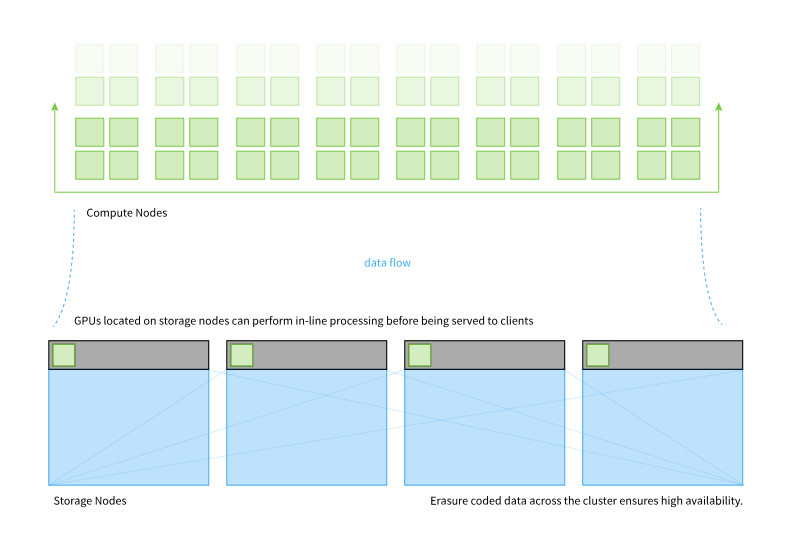Select the last blue storage node block
This screenshot has height=551, width=789.
[x=663, y=428]
